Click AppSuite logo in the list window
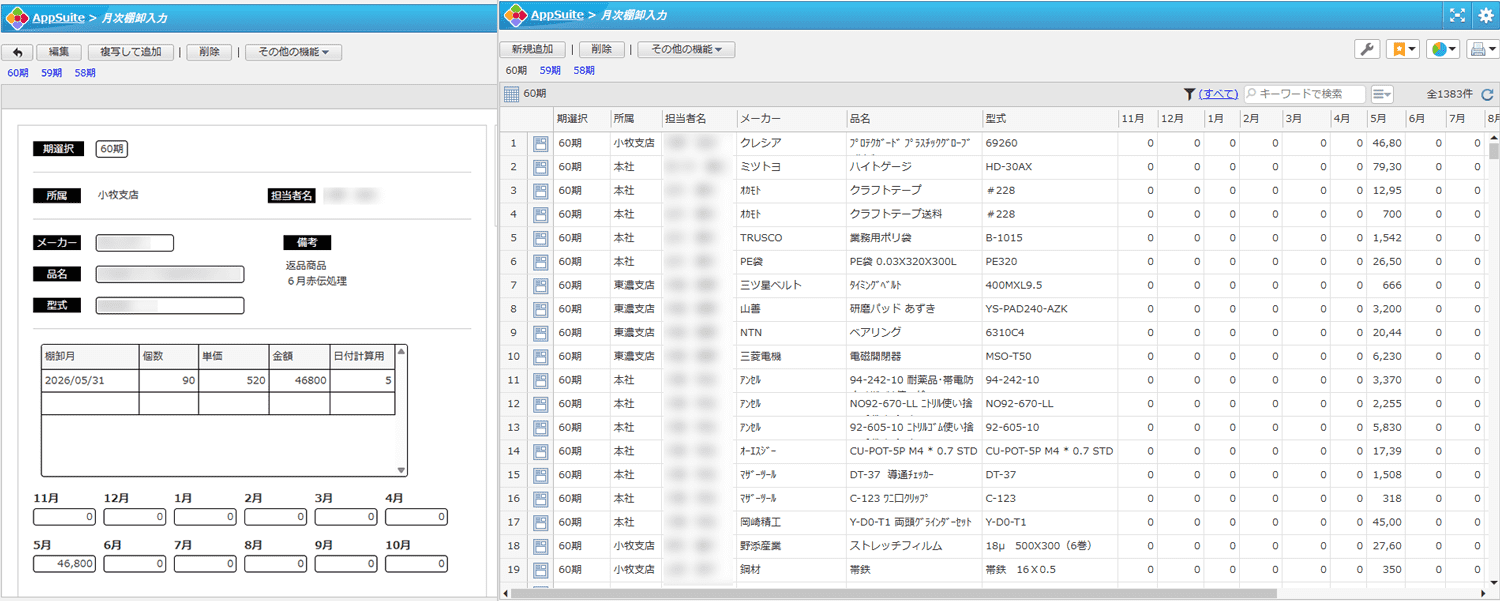Viewport: 1500px width, 601px height. point(515,15)
